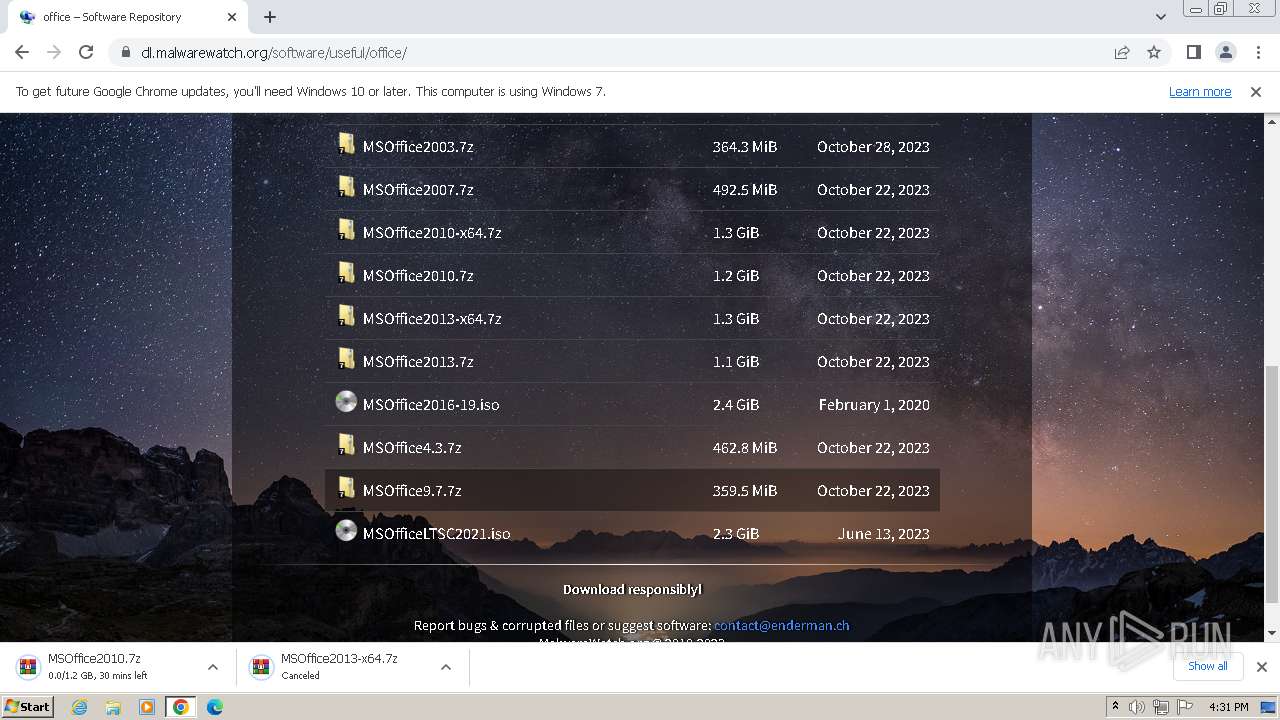Expand MSOffice2013-x64.7z download options arrow
The height and width of the screenshot is (720, 1280).
point(446,667)
